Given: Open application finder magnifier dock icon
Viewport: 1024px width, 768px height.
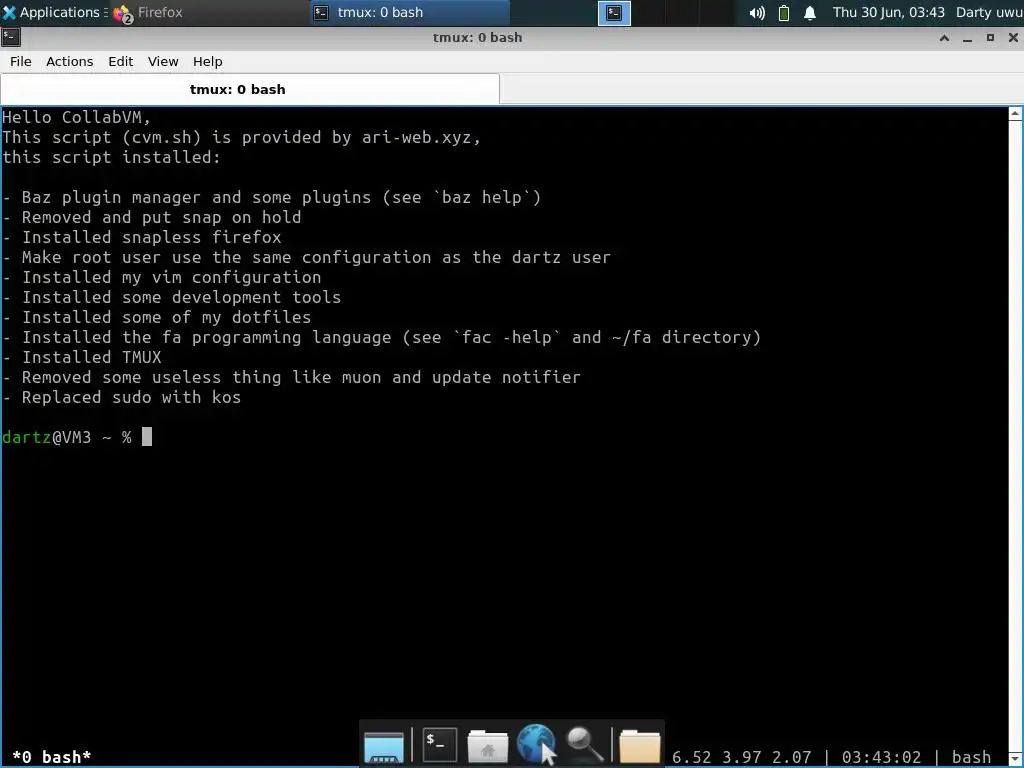Looking at the screenshot, I should click(584, 744).
